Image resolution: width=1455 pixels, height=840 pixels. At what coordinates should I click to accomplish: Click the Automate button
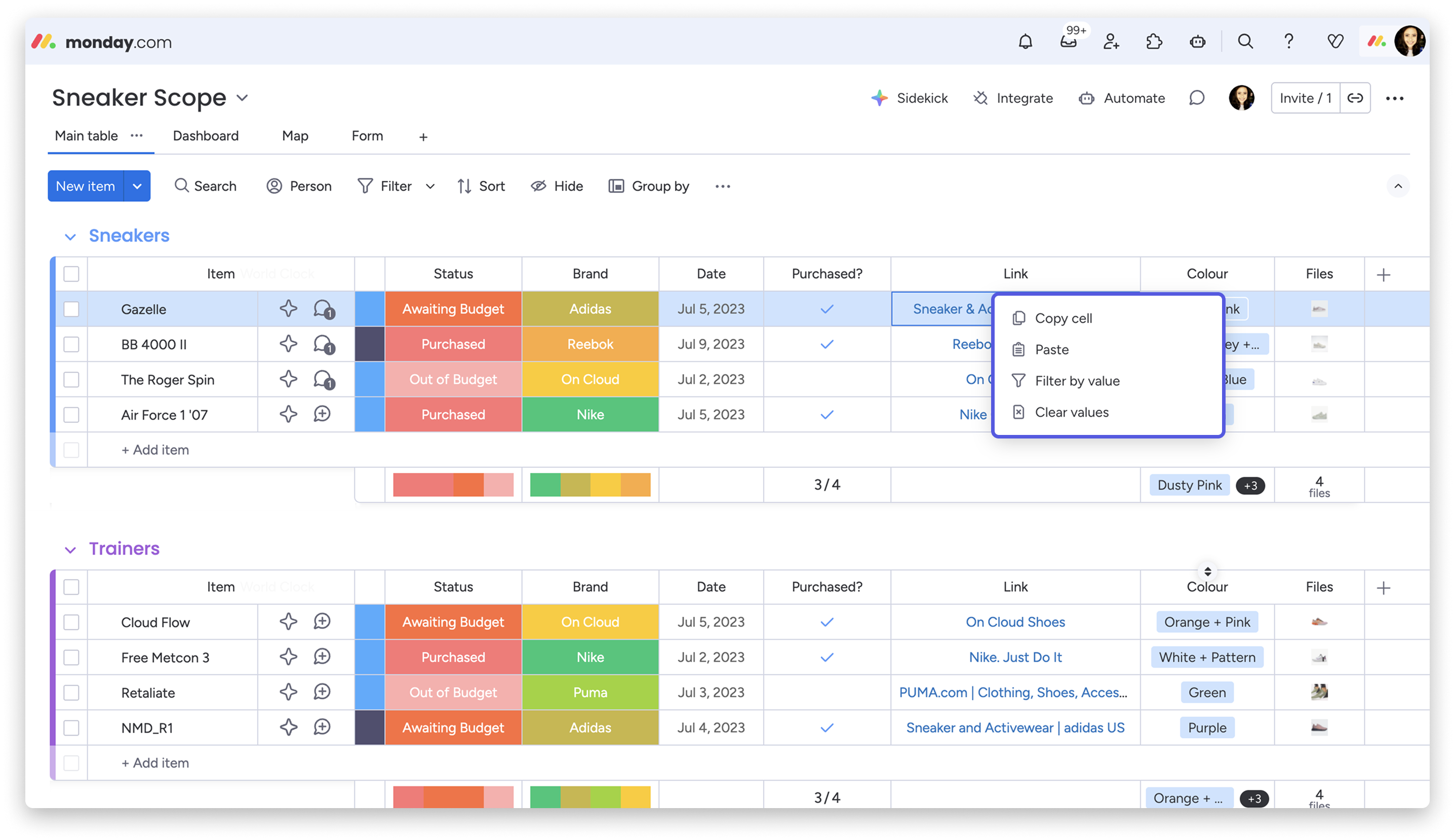(x=1122, y=98)
